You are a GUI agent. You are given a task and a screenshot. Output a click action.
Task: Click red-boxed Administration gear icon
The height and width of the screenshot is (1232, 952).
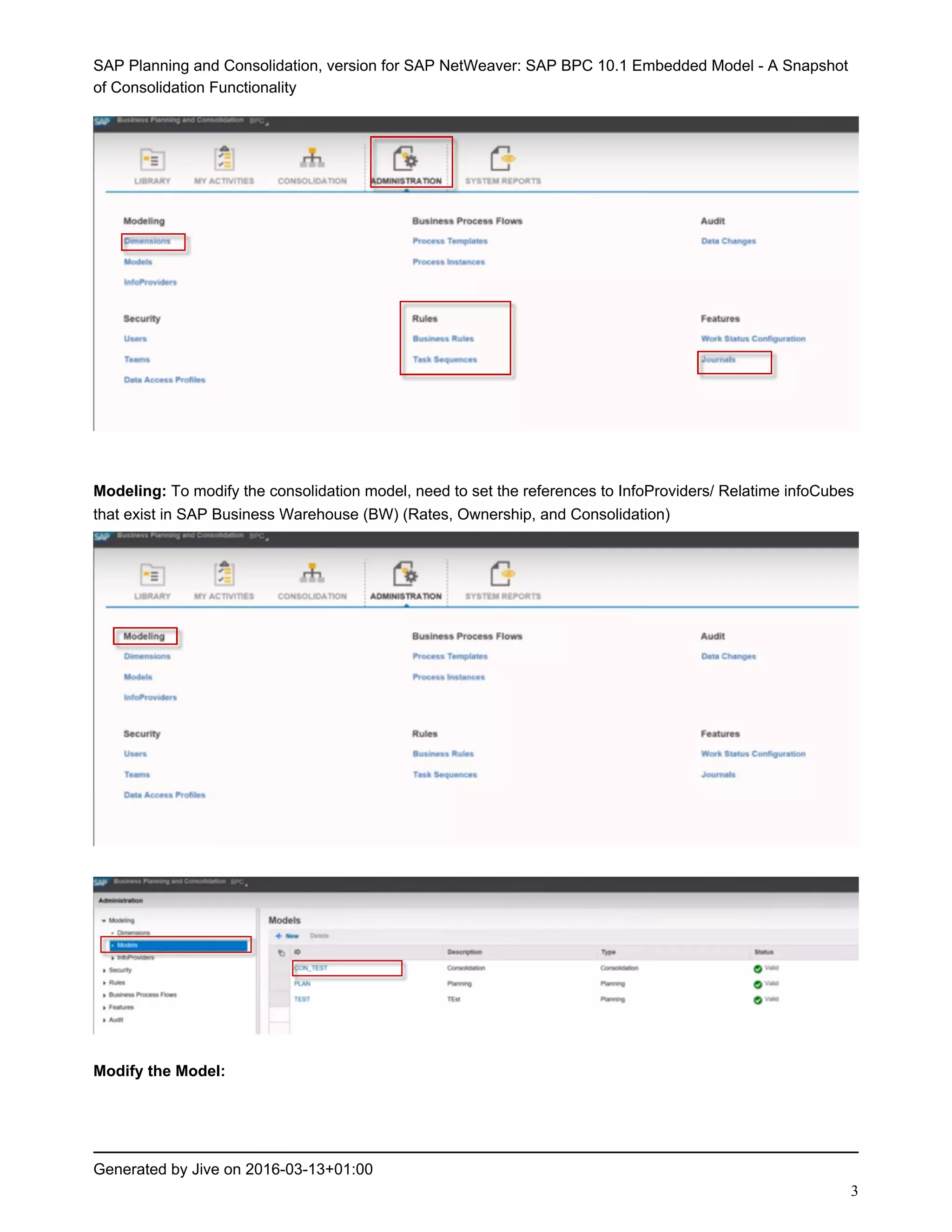tap(405, 159)
